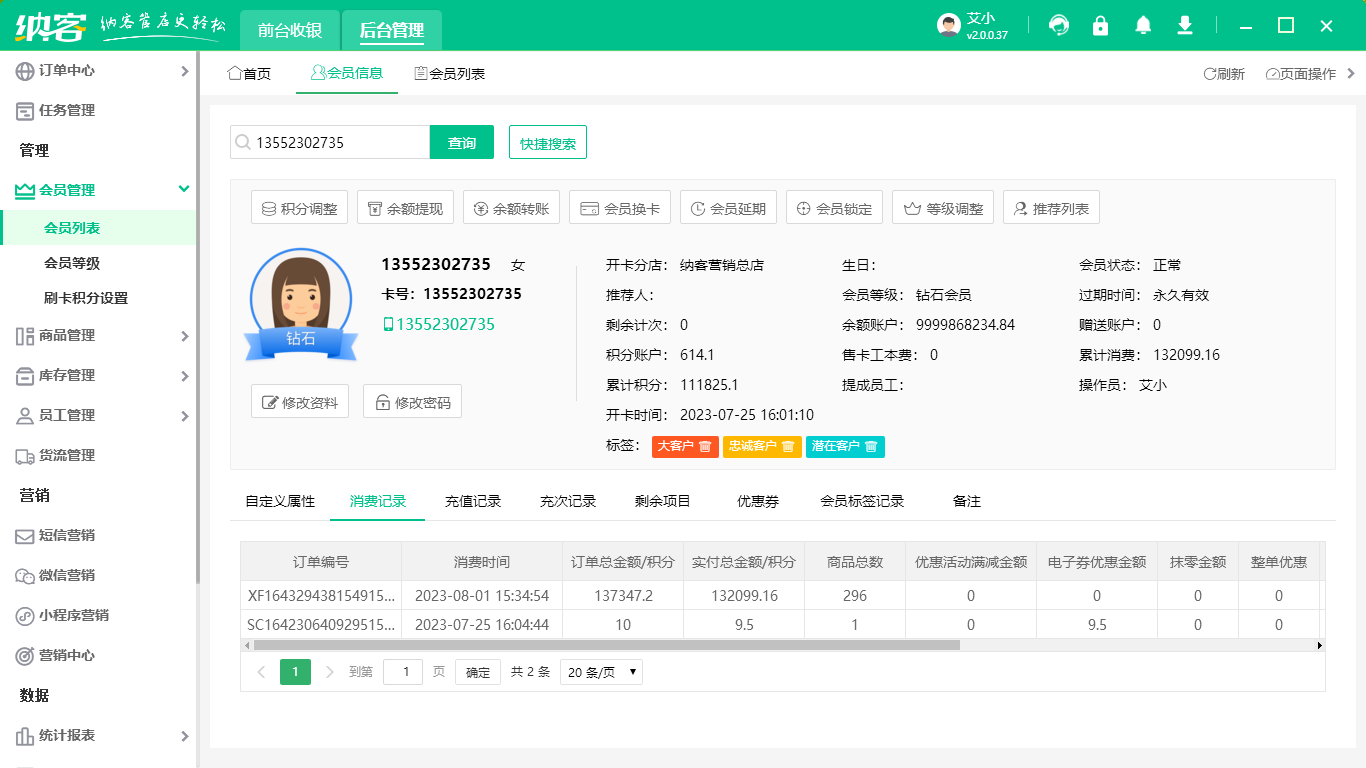Open the 20条/页 page size dropdown

click(x=600, y=671)
